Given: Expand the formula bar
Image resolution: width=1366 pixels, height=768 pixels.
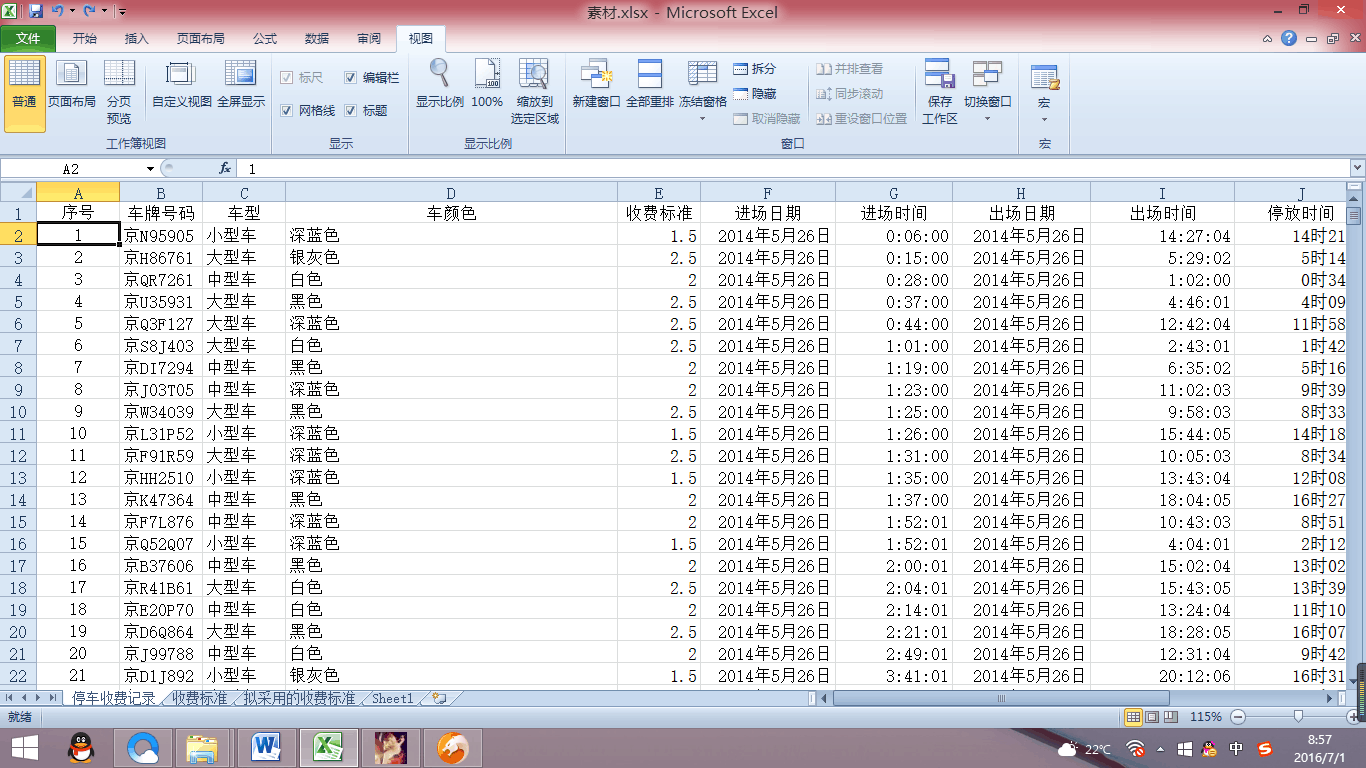Looking at the screenshot, I should pyautogui.click(x=1357, y=168).
